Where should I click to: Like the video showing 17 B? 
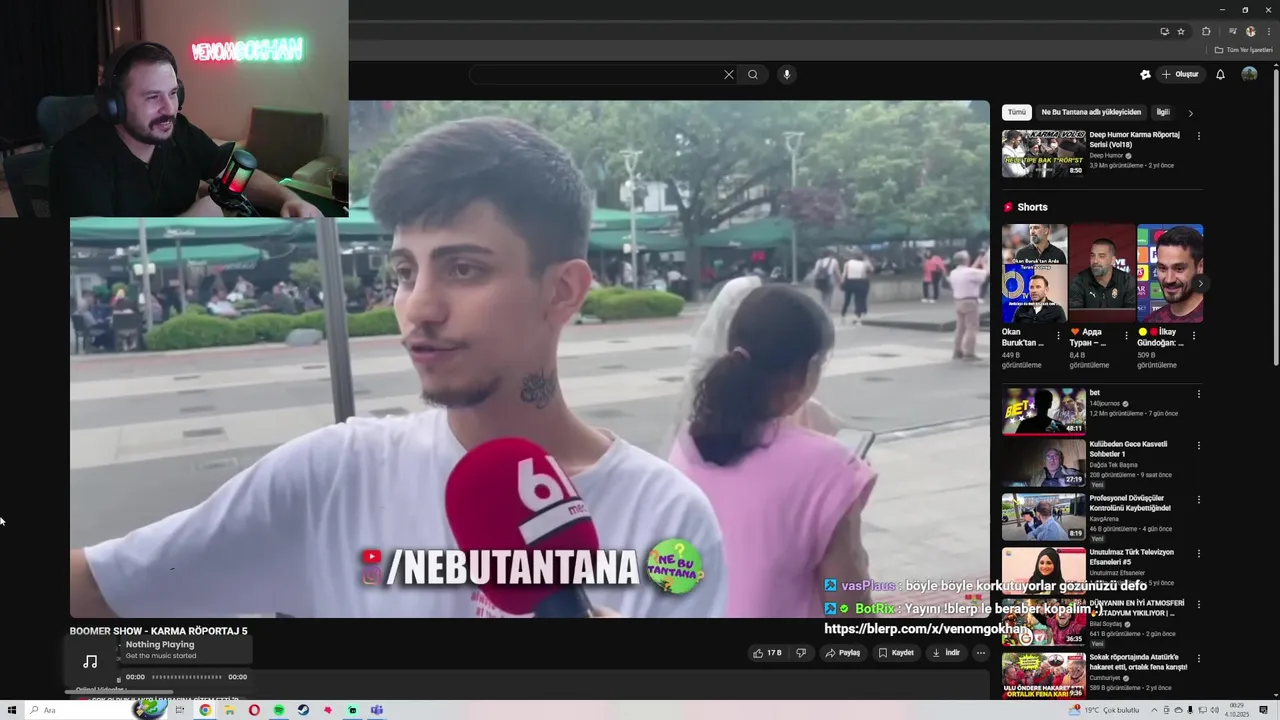(767, 653)
